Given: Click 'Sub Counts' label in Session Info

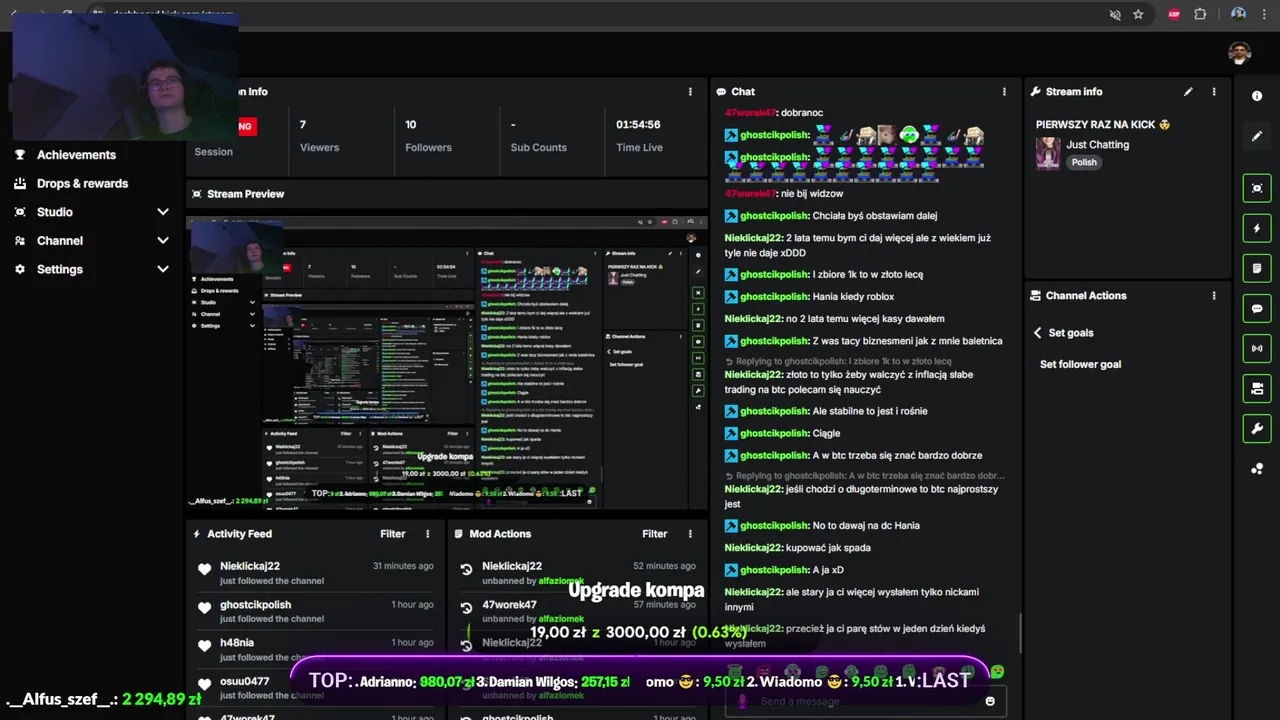Looking at the screenshot, I should [x=538, y=148].
